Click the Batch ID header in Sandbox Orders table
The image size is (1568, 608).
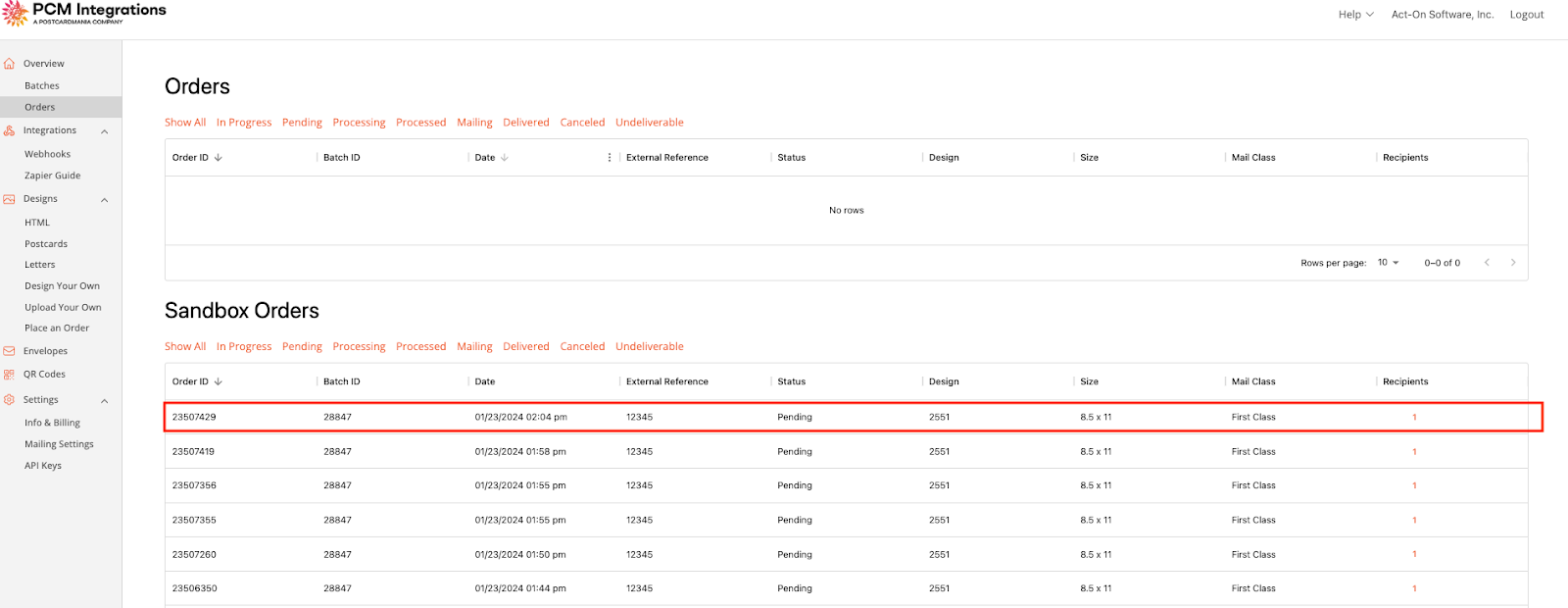pos(342,382)
